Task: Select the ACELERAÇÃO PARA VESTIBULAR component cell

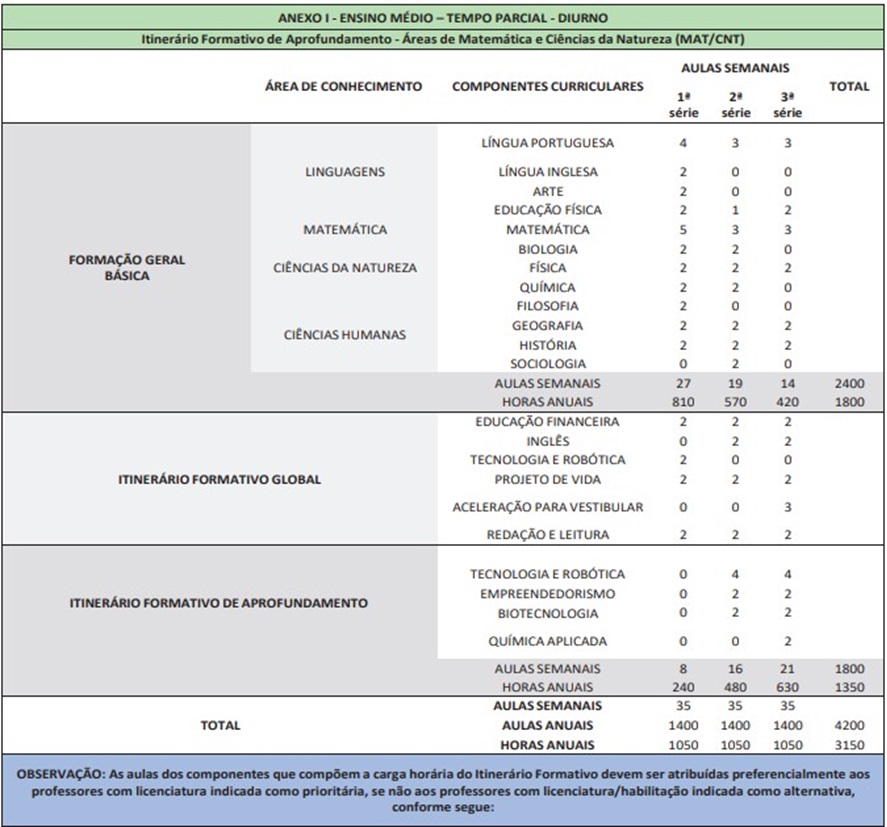Action: tap(547, 507)
